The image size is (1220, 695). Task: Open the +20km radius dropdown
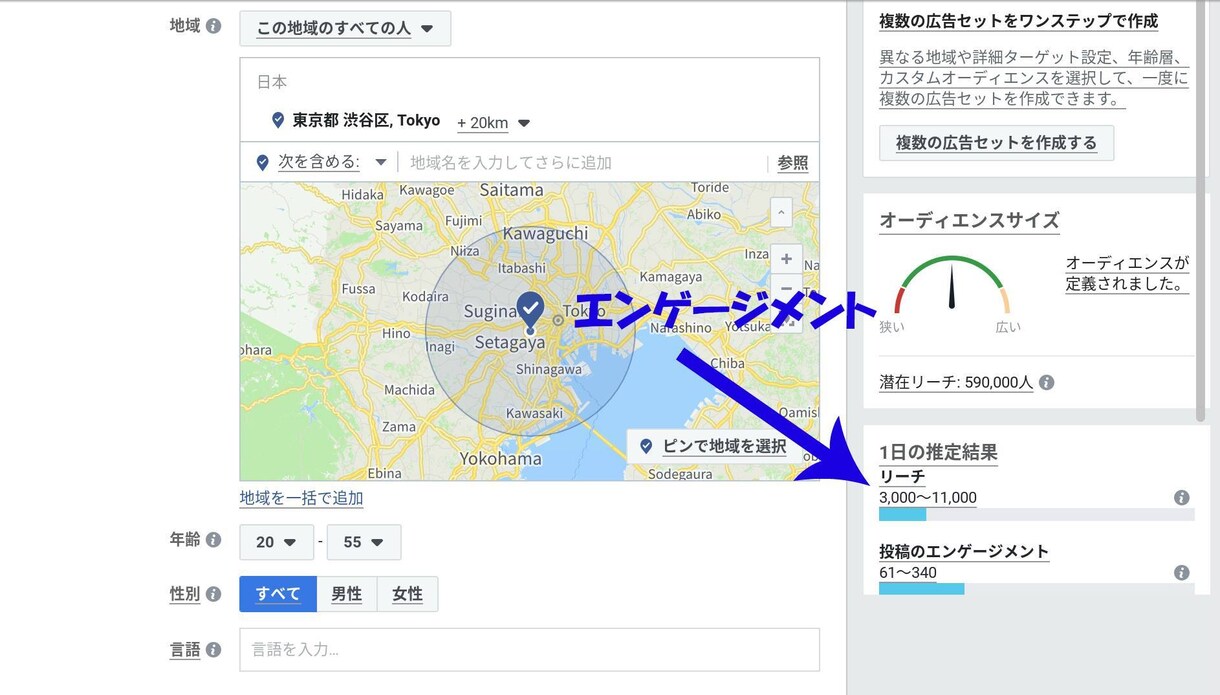pos(493,122)
